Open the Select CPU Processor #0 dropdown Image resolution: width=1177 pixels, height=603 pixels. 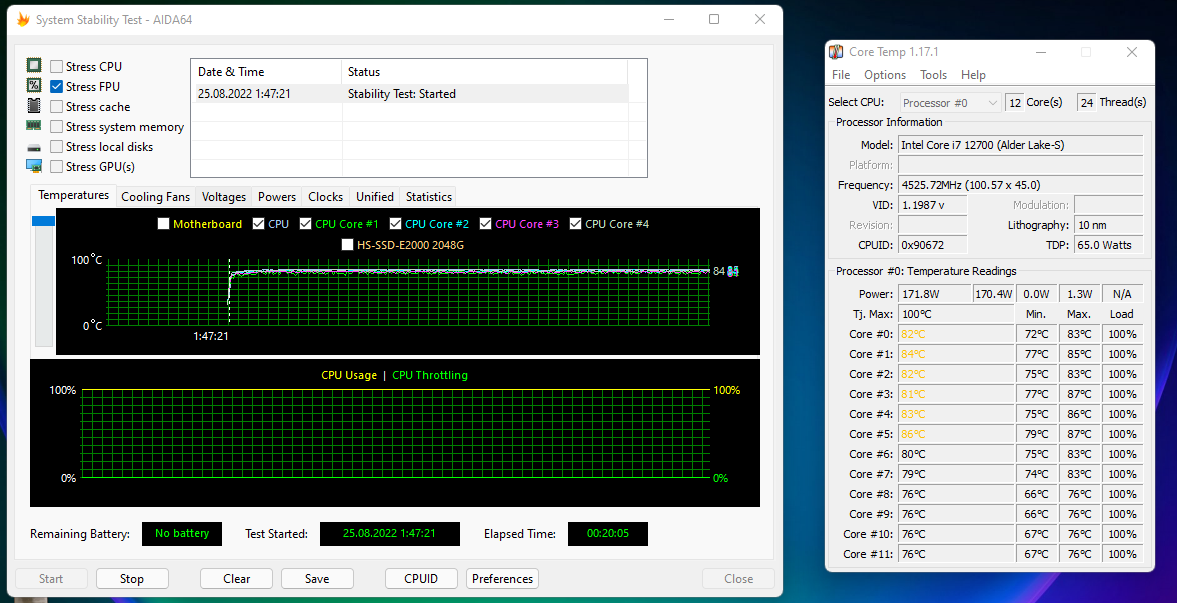950,103
